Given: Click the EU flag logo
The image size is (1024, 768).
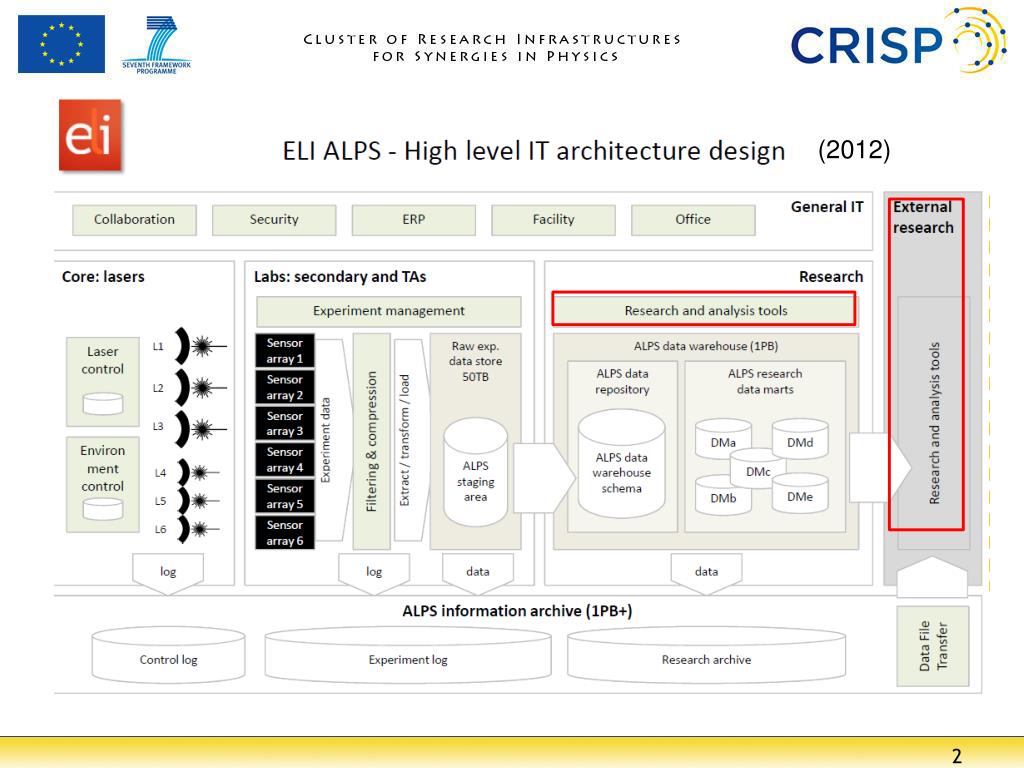Looking at the screenshot, I should (x=61, y=44).
